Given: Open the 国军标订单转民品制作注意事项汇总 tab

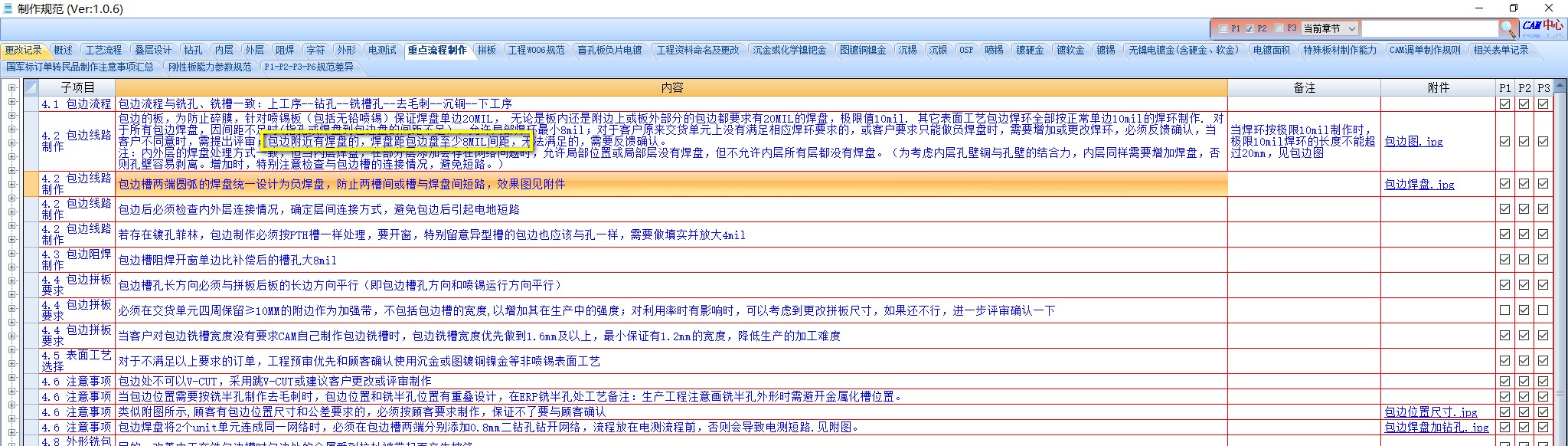Looking at the screenshot, I should pyautogui.click(x=80, y=67).
